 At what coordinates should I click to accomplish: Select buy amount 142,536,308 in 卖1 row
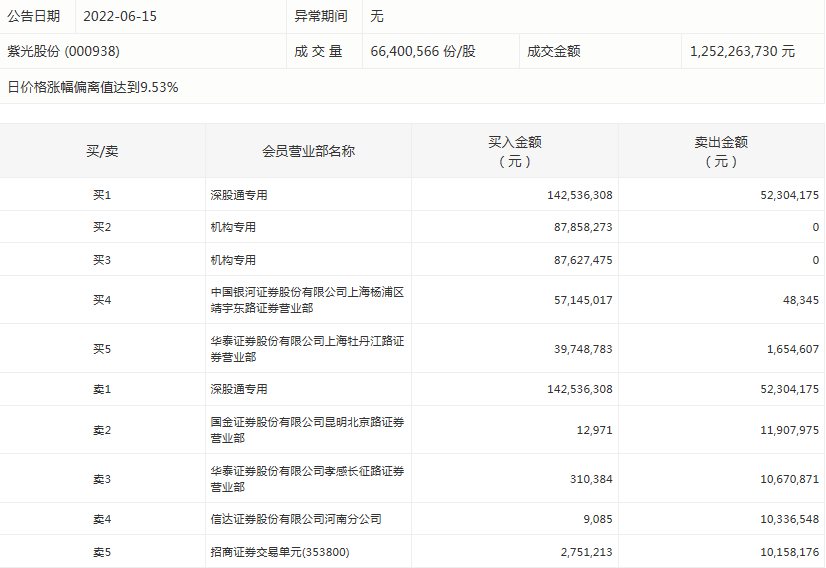pyautogui.click(x=579, y=389)
